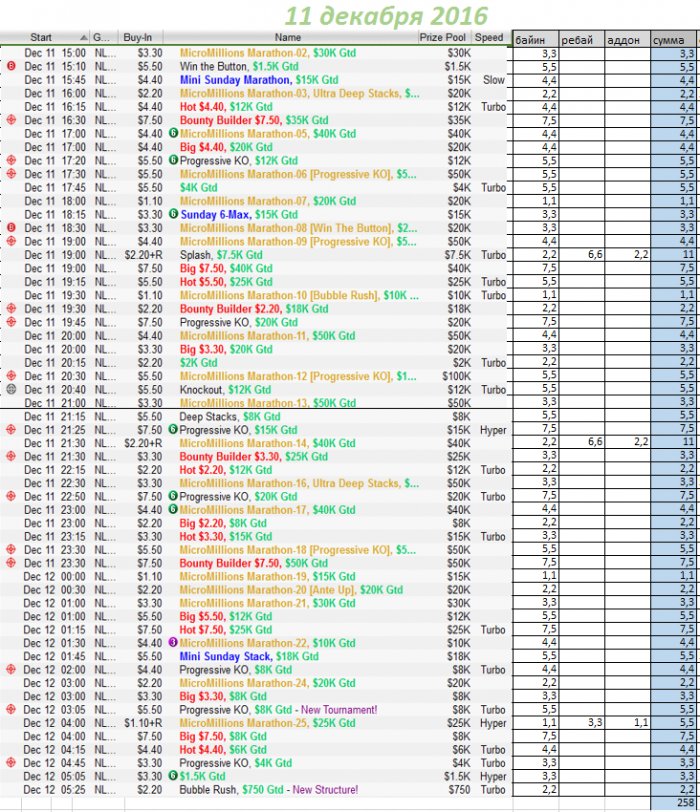The height and width of the screenshot is (812, 700).
Task: Select MicroMillions Marathon-02, $30K Gtd tournament
Action: (x=268, y=53)
